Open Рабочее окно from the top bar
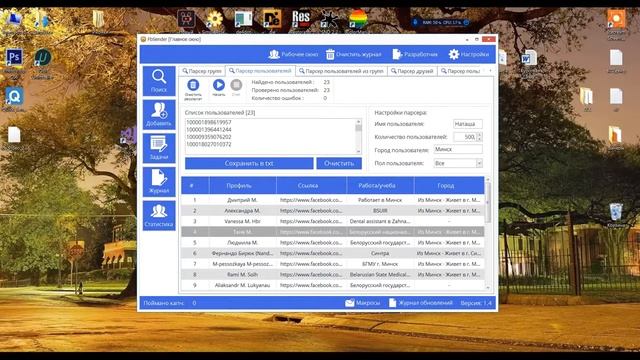The image size is (640, 360). tap(293, 54)
